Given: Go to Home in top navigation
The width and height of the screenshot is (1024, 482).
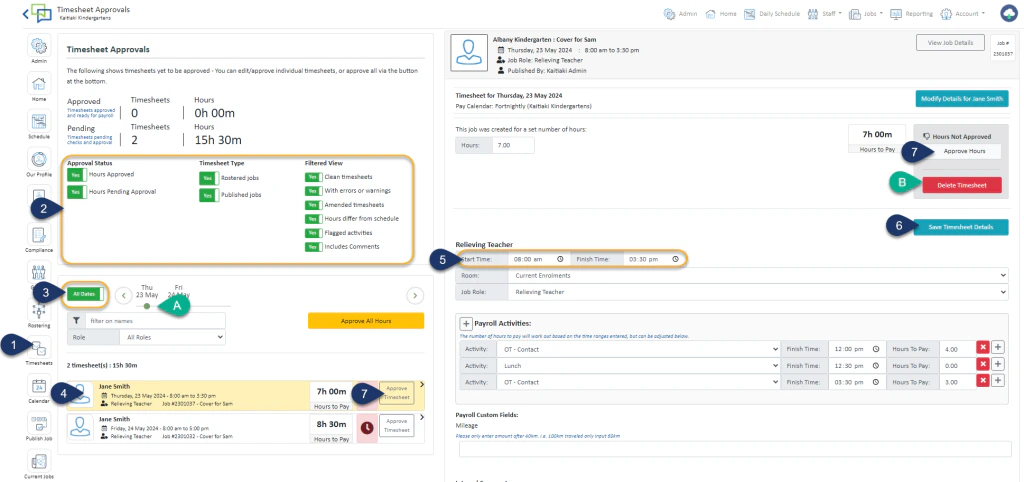Looking at the screenshot, I should click(721, 13).
